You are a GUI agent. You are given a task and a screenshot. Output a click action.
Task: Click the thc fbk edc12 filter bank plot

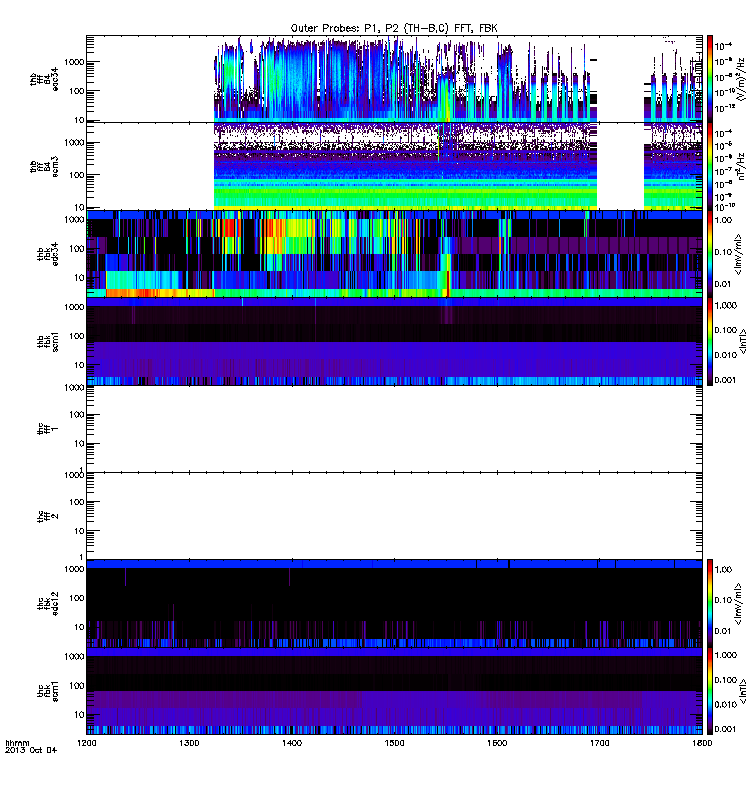point(394,604)
